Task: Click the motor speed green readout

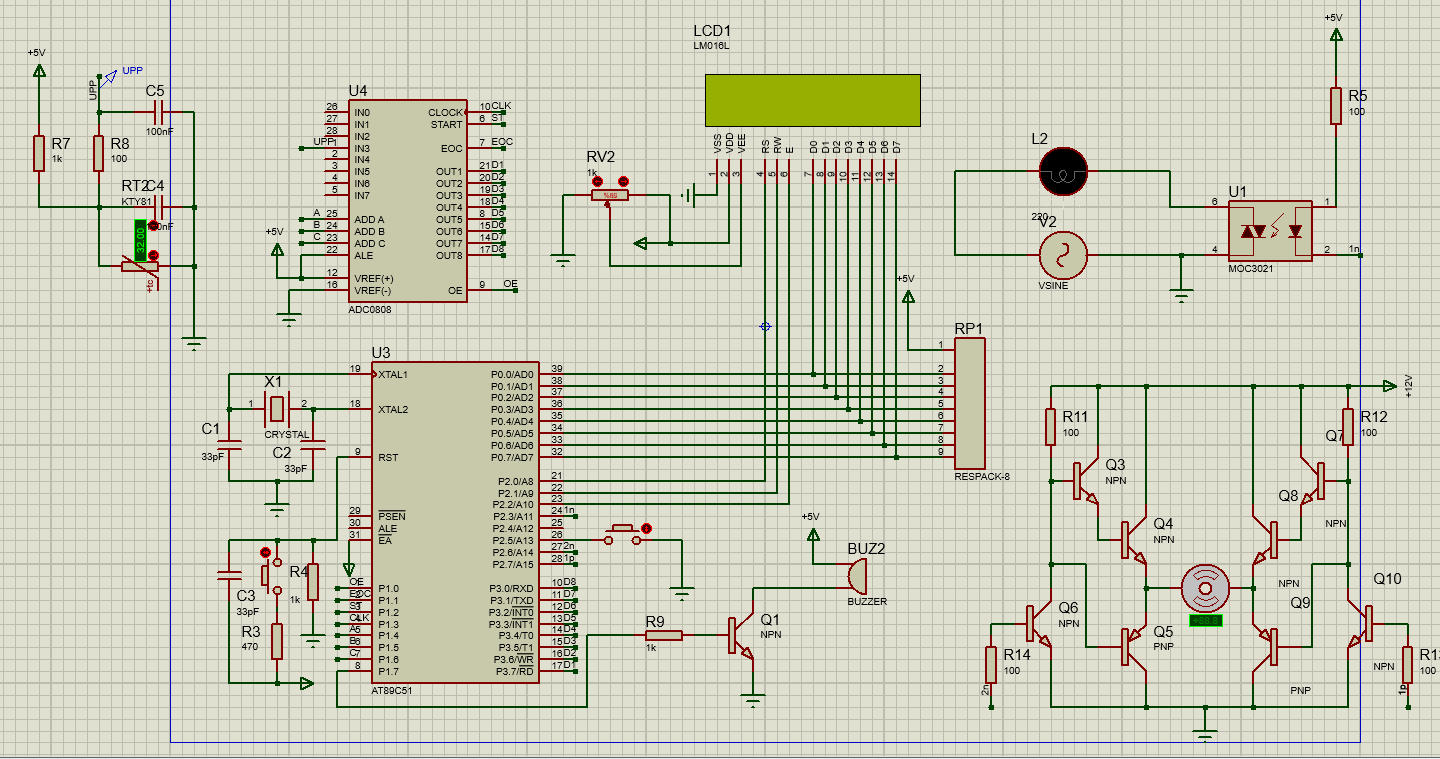Action: [x=1206, y=620]
